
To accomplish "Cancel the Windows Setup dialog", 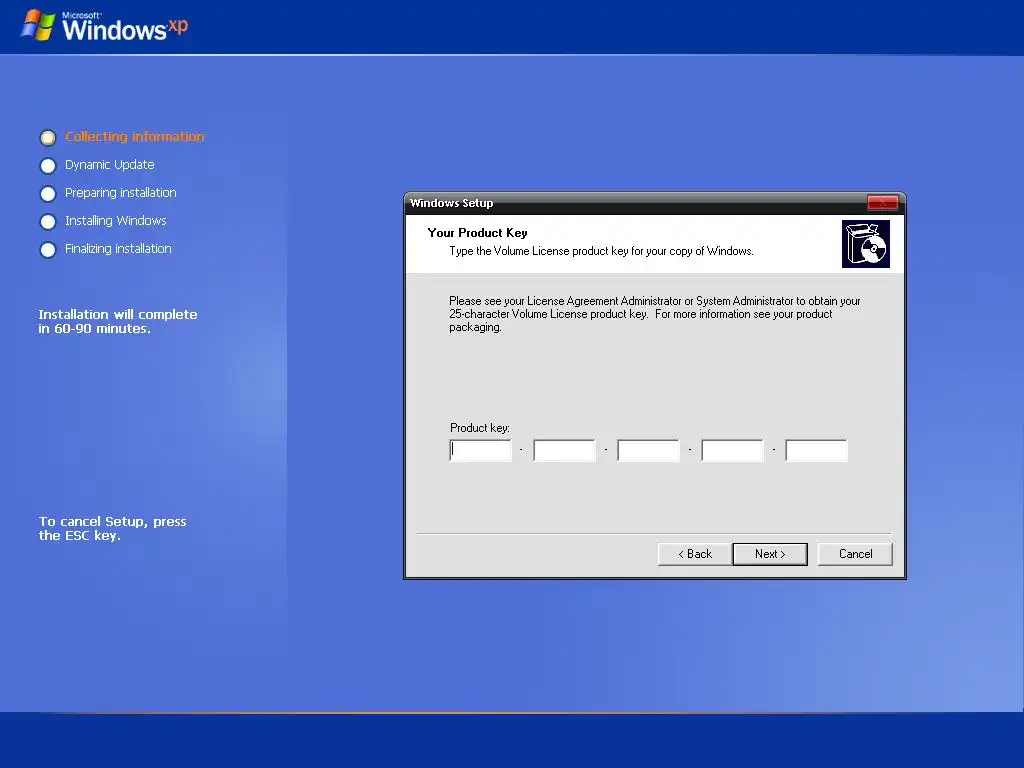I will pyautogui.click(x=855, y=554).
